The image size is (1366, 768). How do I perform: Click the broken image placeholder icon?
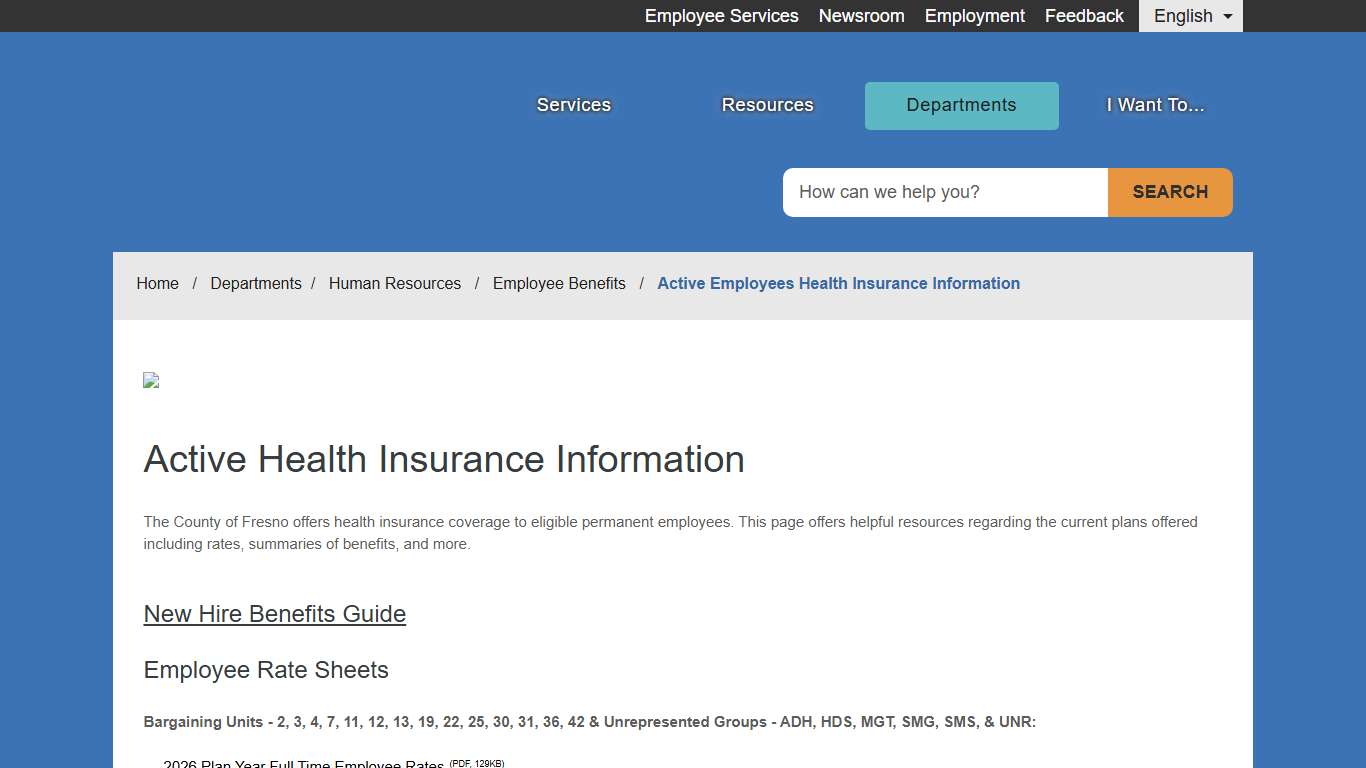coord(150,380)
